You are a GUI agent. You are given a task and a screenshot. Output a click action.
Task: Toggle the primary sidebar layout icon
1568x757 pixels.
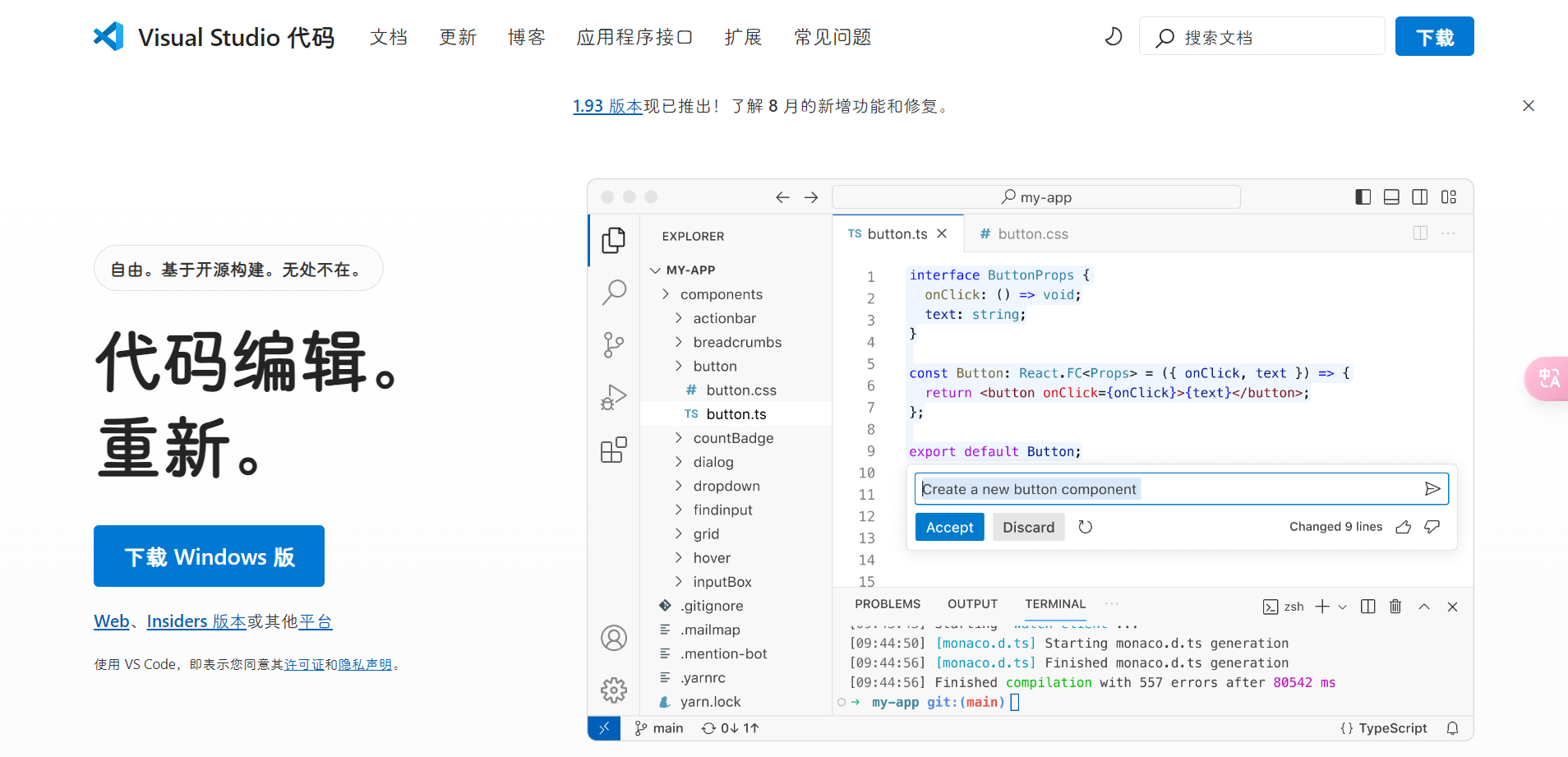pos(1363,197)
